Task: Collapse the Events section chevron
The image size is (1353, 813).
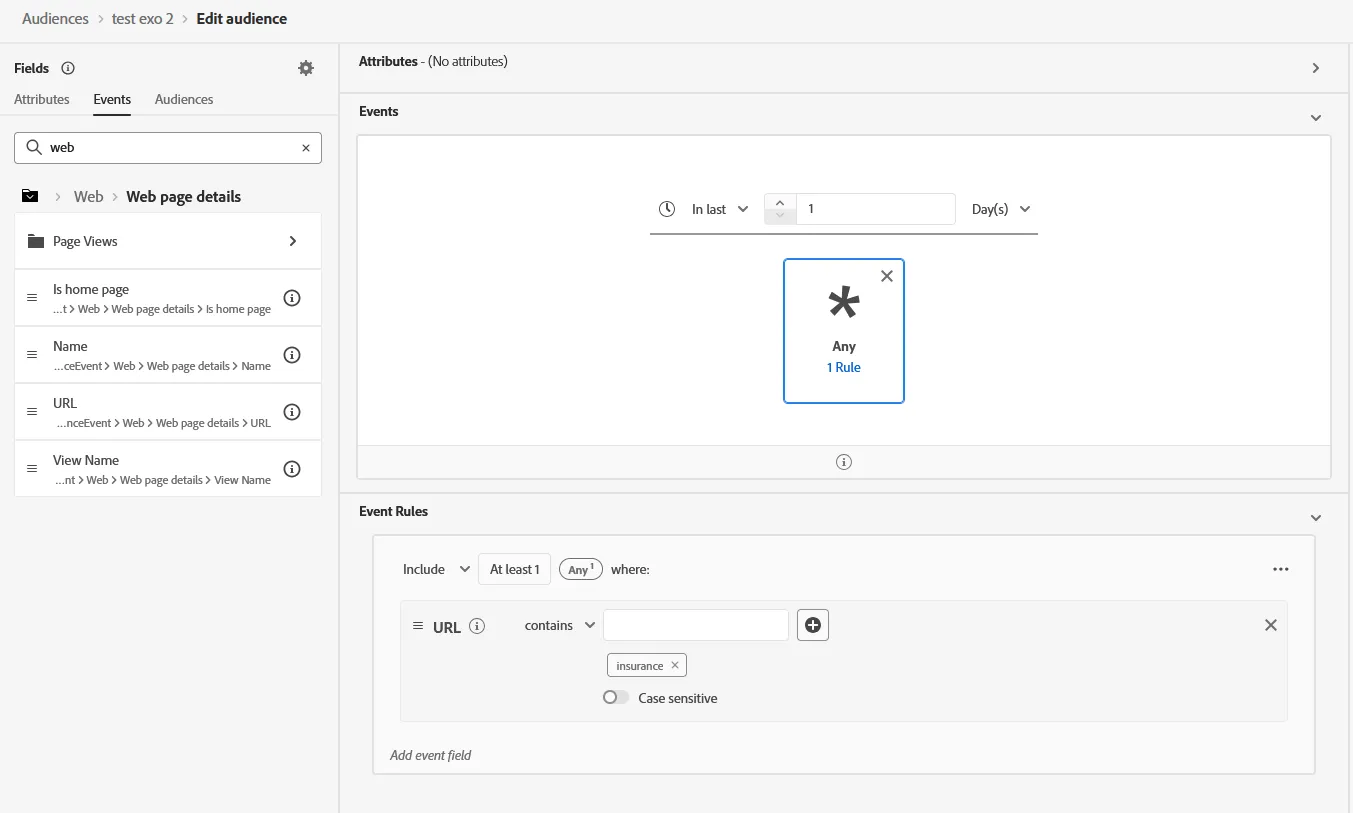Action: 1316,118
